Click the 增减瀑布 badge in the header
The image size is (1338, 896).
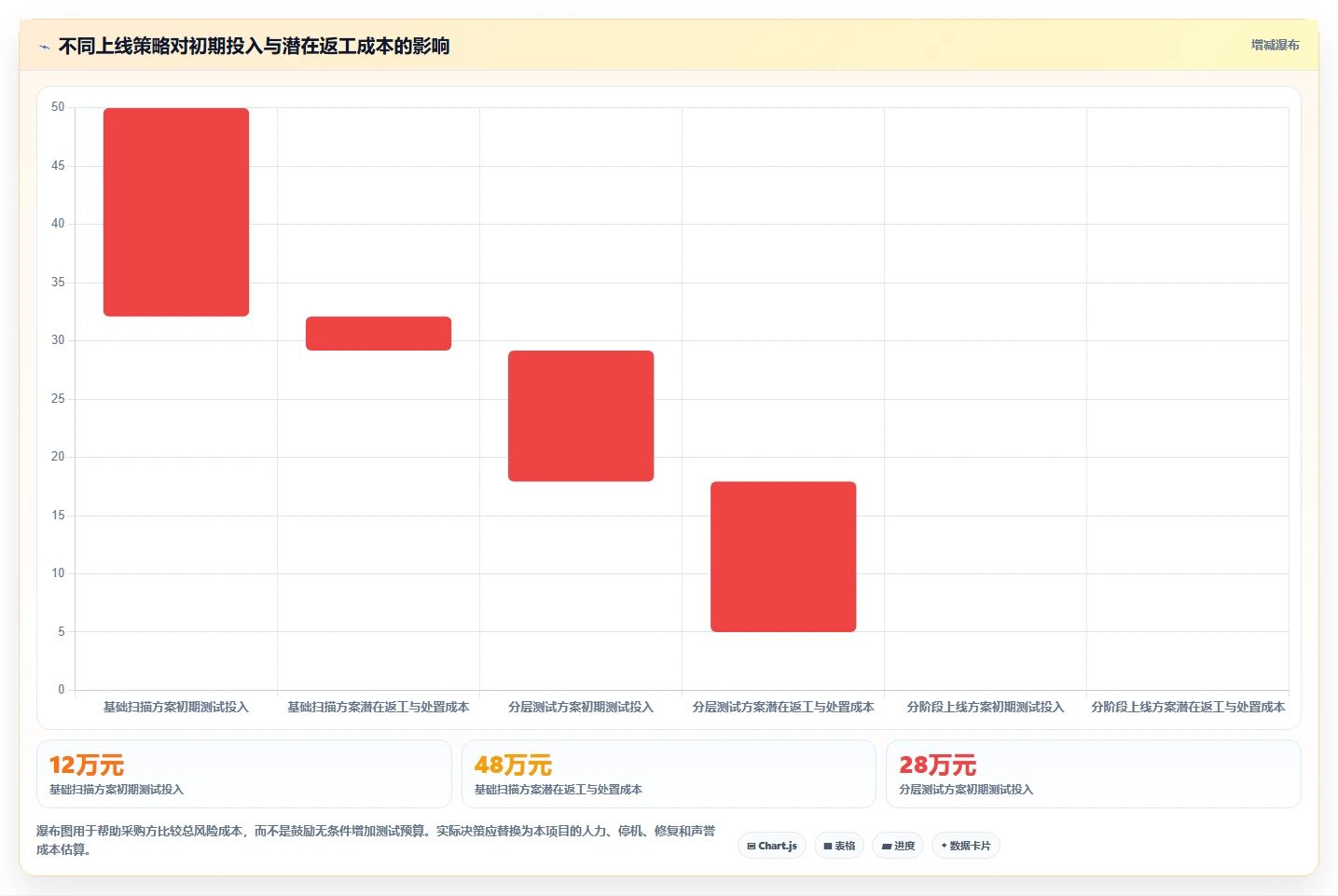pos(1275,45)
